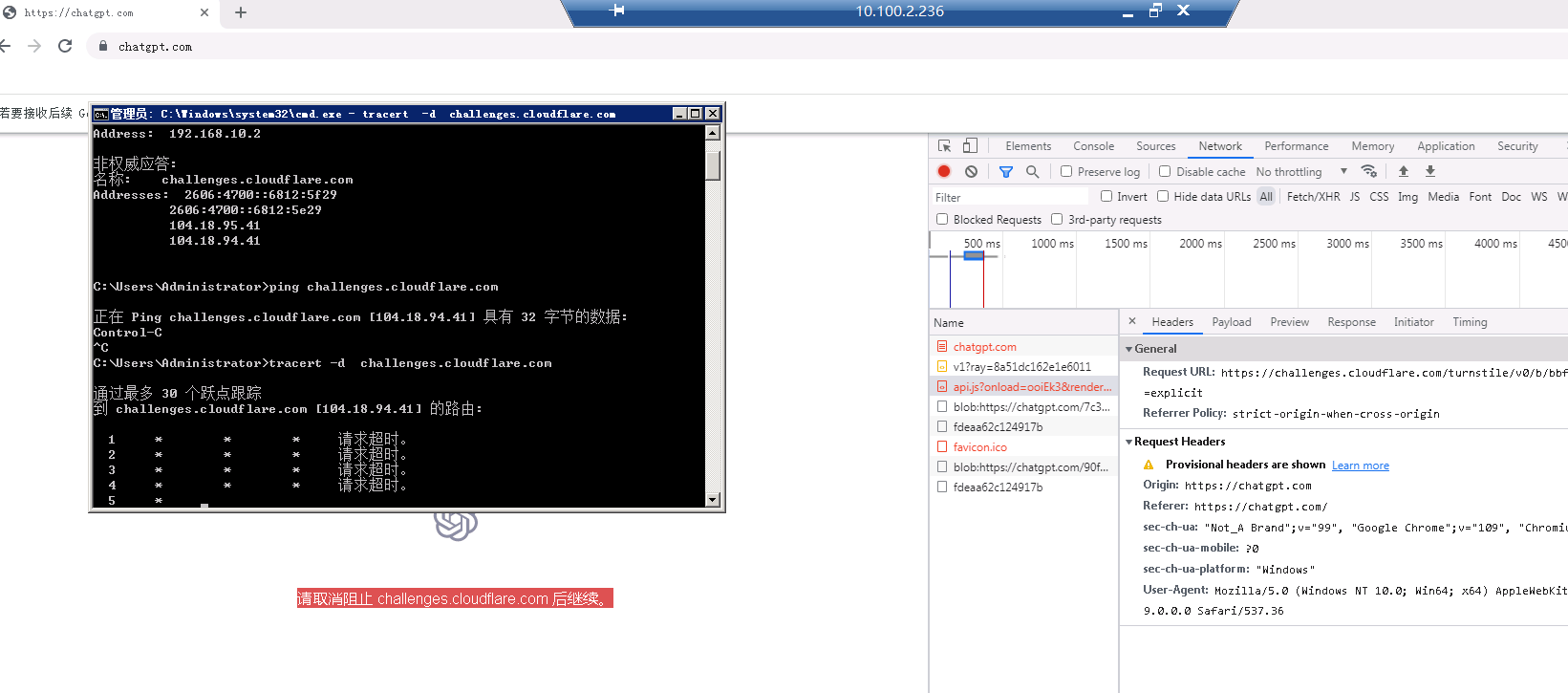Collapse the Request Headers section
The image size is (1568, 693).
pyautogui.click(x=1129, y=442)
